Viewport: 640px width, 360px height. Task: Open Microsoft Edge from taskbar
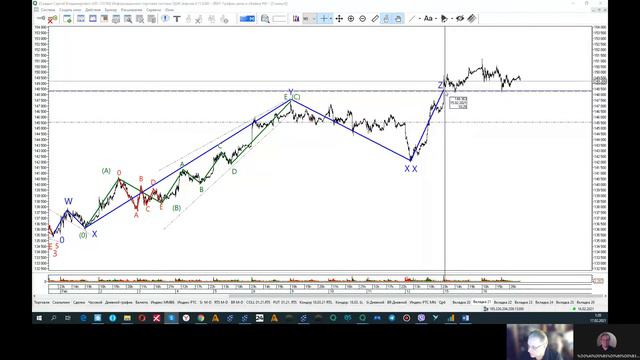tap(83, 318)
